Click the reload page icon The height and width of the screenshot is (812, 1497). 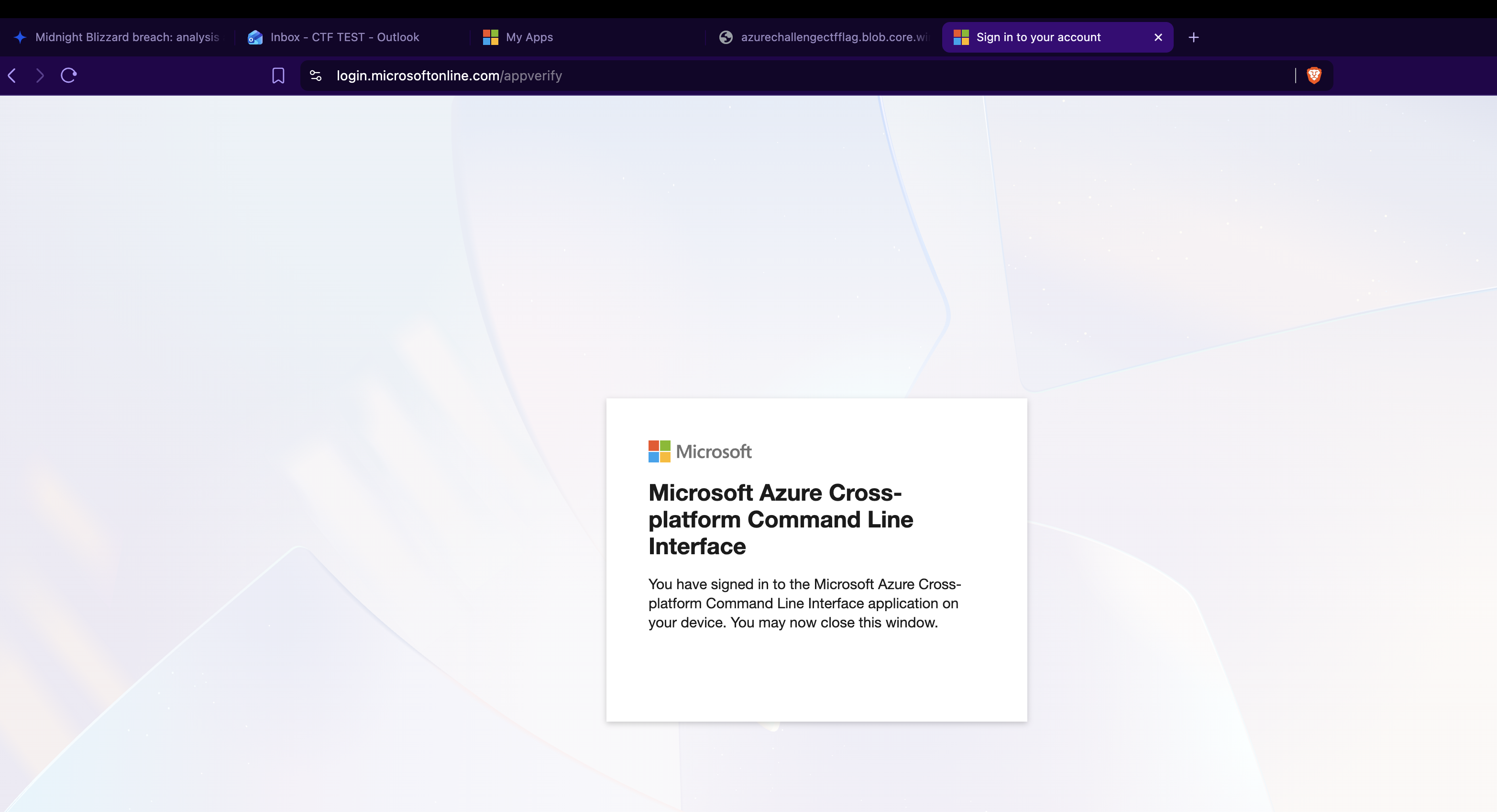point(68,76)
